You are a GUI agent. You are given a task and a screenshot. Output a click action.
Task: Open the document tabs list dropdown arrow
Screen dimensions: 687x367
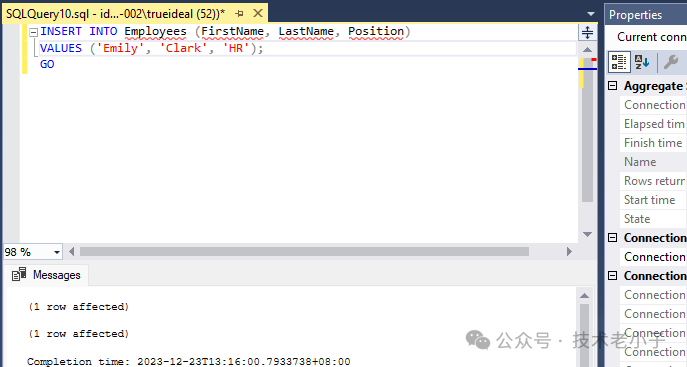point(591,14)
